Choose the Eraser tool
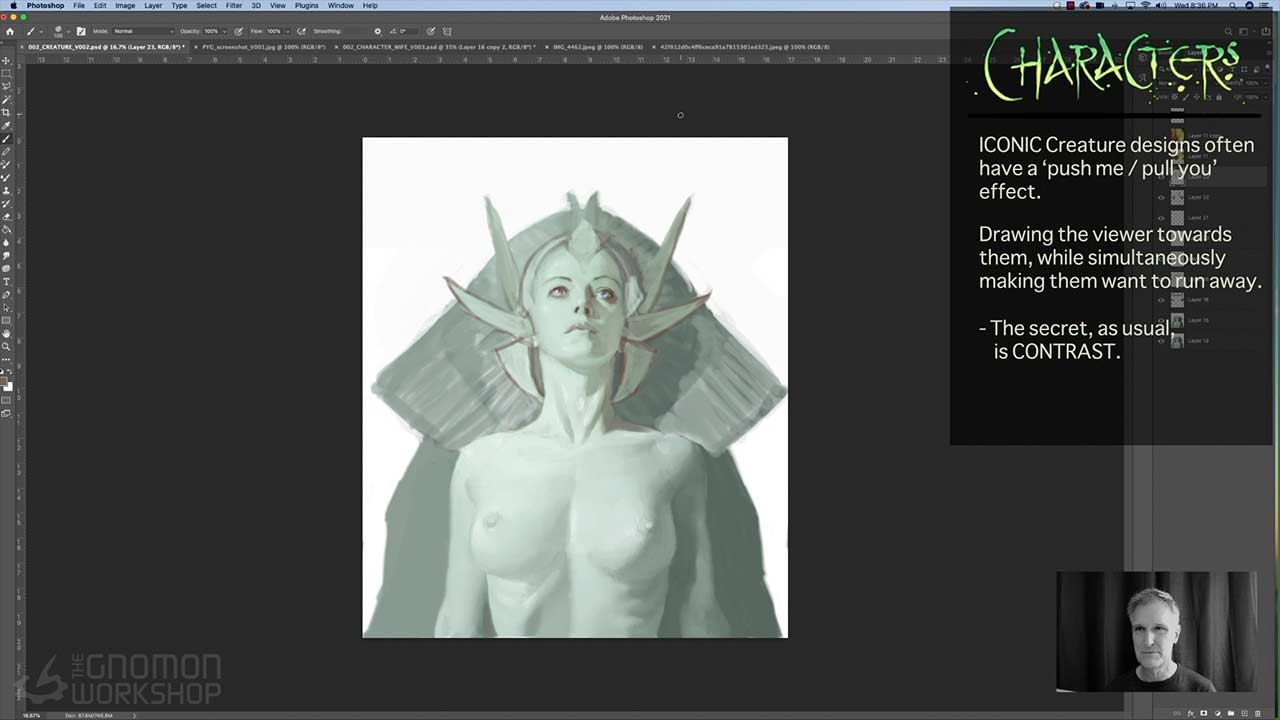Screen dimensions: 1280x720 click(x=6, y=216)
